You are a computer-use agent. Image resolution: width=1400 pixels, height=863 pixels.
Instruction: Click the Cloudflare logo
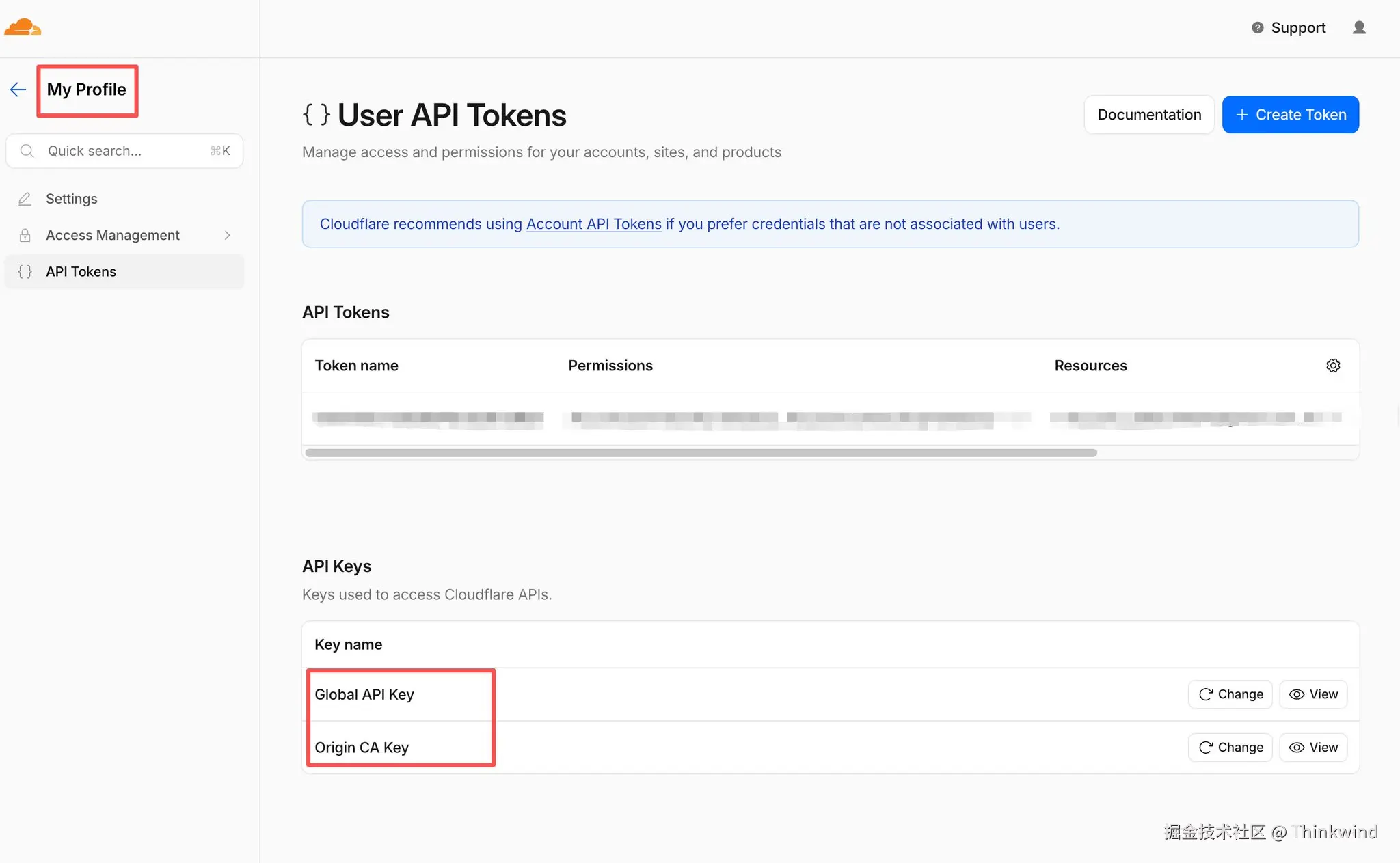[x=23, y=27]
